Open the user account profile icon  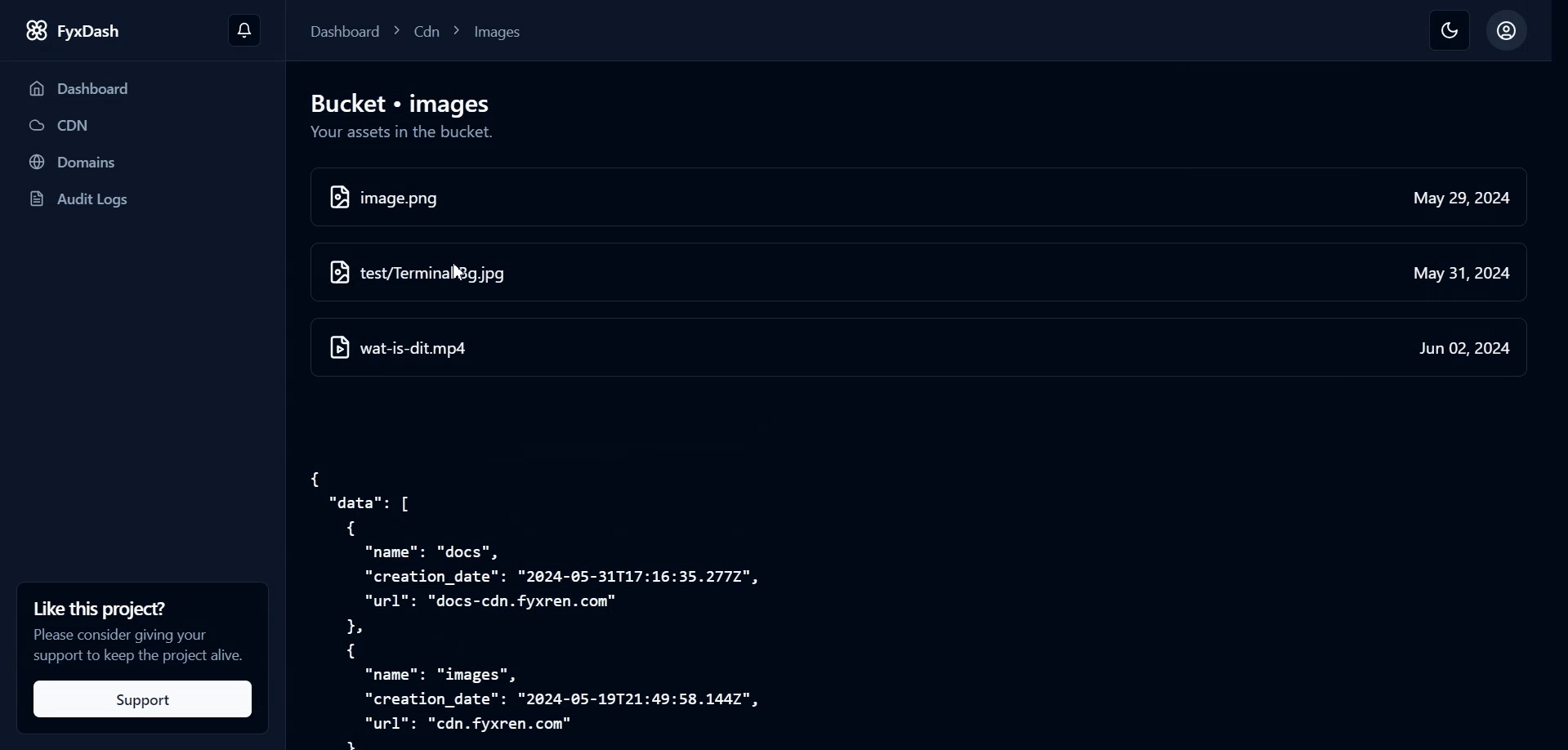[x=1506, y=31]
